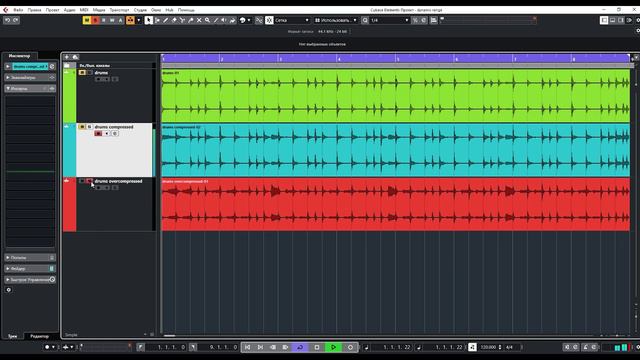Select the 'drums overcompressed' track name

tap(118, 181)
